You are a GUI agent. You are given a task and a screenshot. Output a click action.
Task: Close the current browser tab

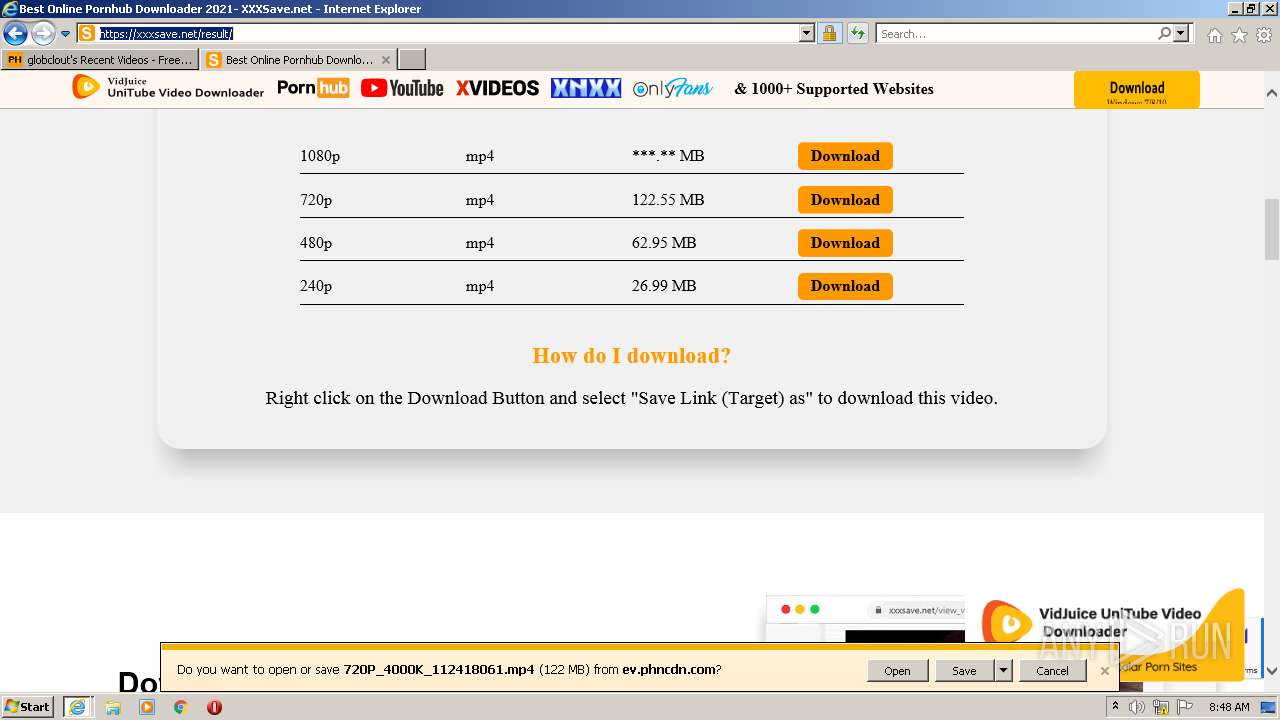pyautogui.click(x=386, y=60)
